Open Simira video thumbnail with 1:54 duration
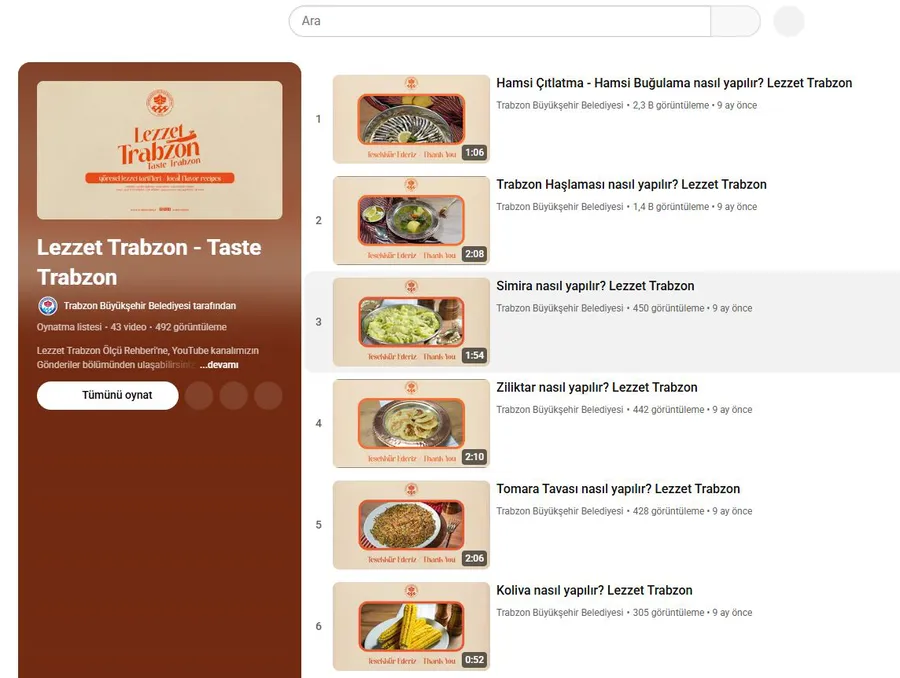The image size is (900, 678). pyautogui.click(x=411, y=322)
